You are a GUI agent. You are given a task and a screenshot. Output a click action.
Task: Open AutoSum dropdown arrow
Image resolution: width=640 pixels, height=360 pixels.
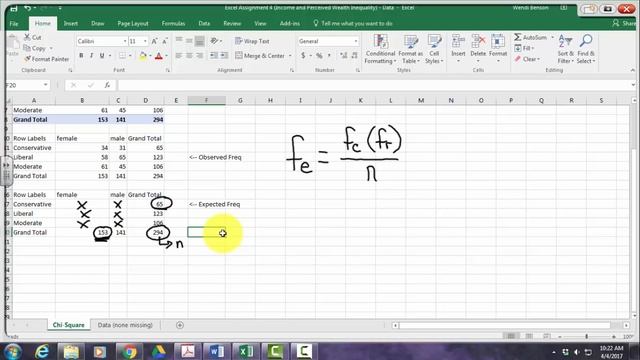552,37
